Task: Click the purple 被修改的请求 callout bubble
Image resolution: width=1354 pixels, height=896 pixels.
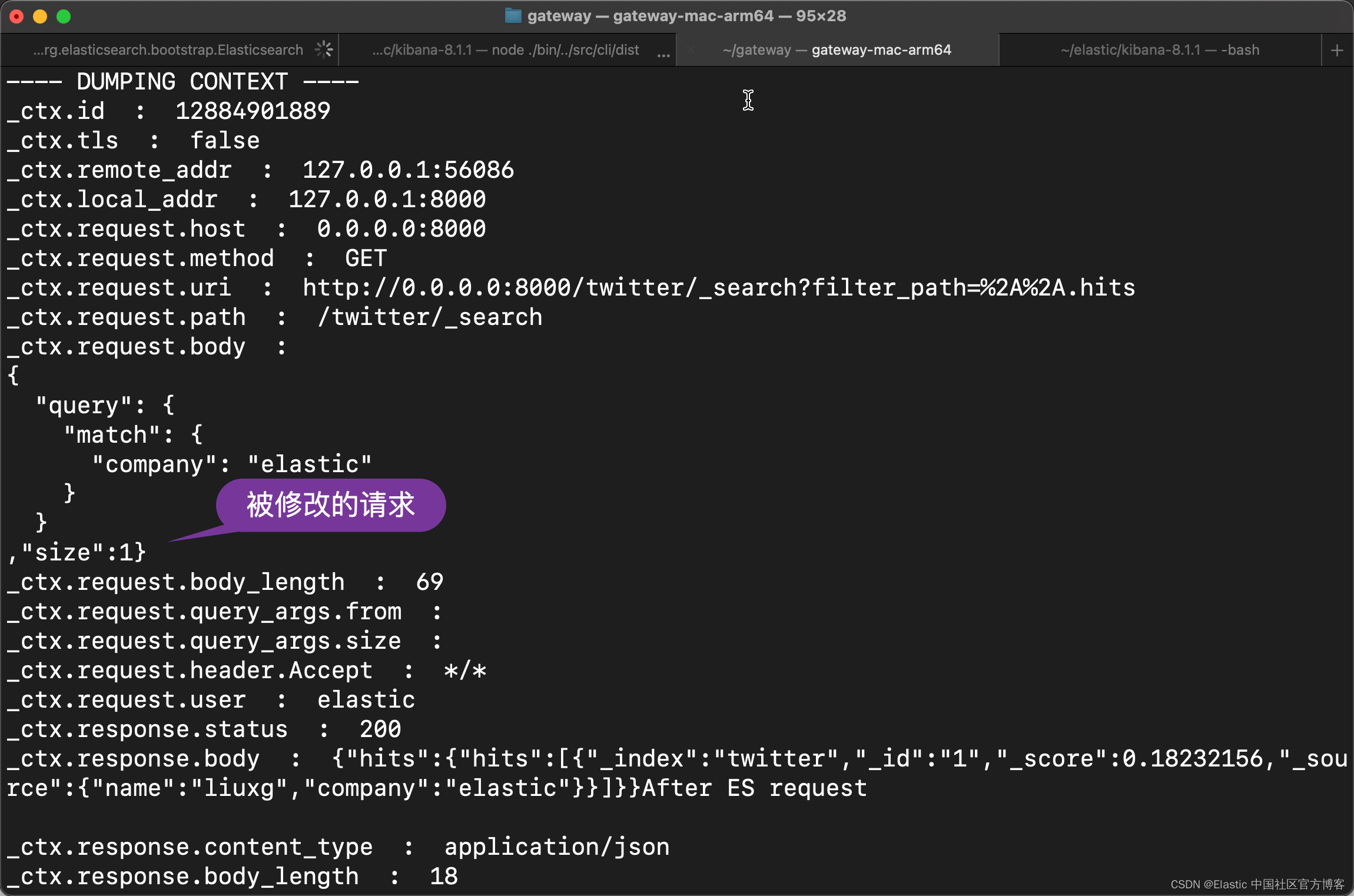Action: point(331,505)
